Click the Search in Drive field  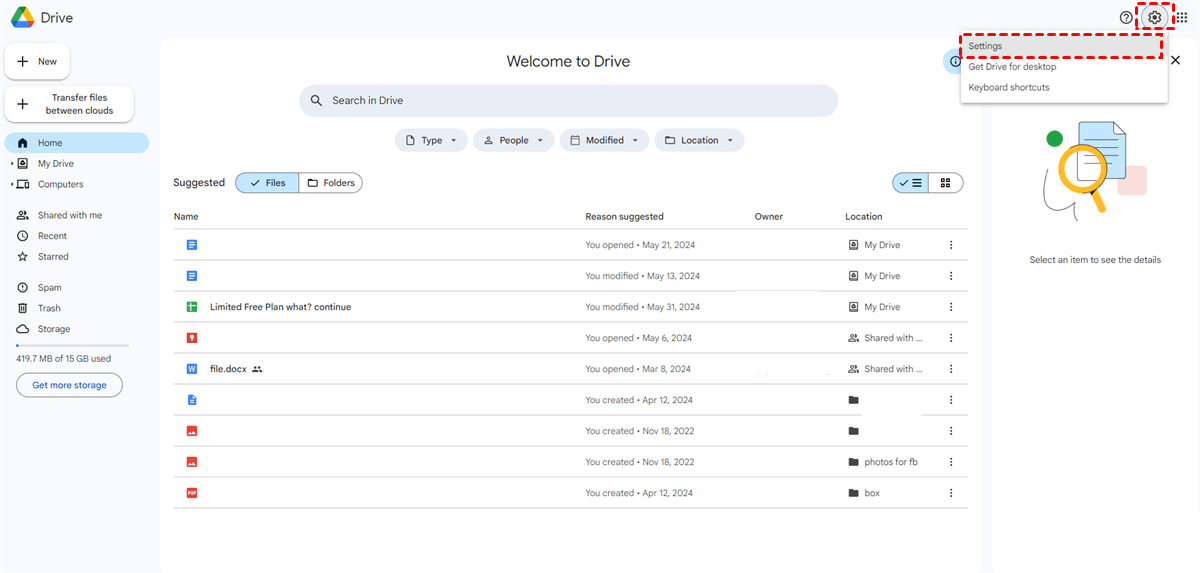[x=568, y=101]
